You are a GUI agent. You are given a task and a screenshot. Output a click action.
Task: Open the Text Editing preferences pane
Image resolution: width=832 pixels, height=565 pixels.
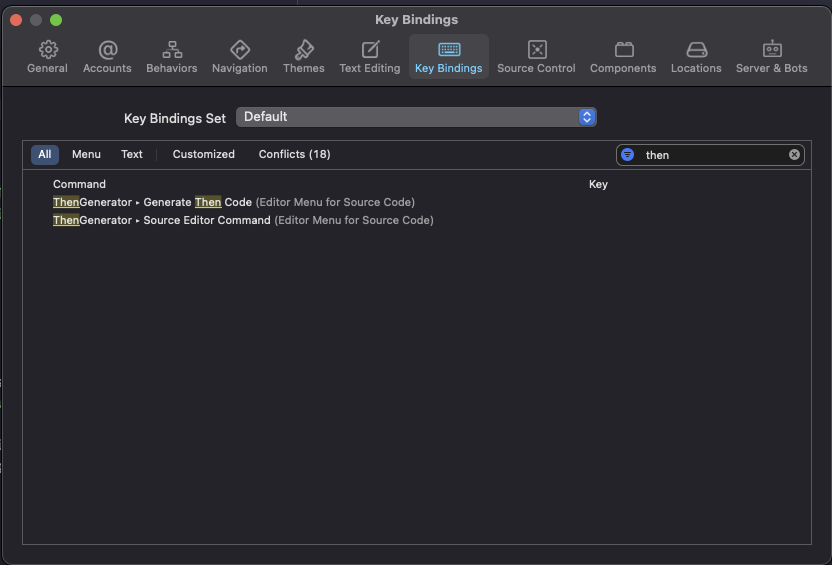pos(370,57)
